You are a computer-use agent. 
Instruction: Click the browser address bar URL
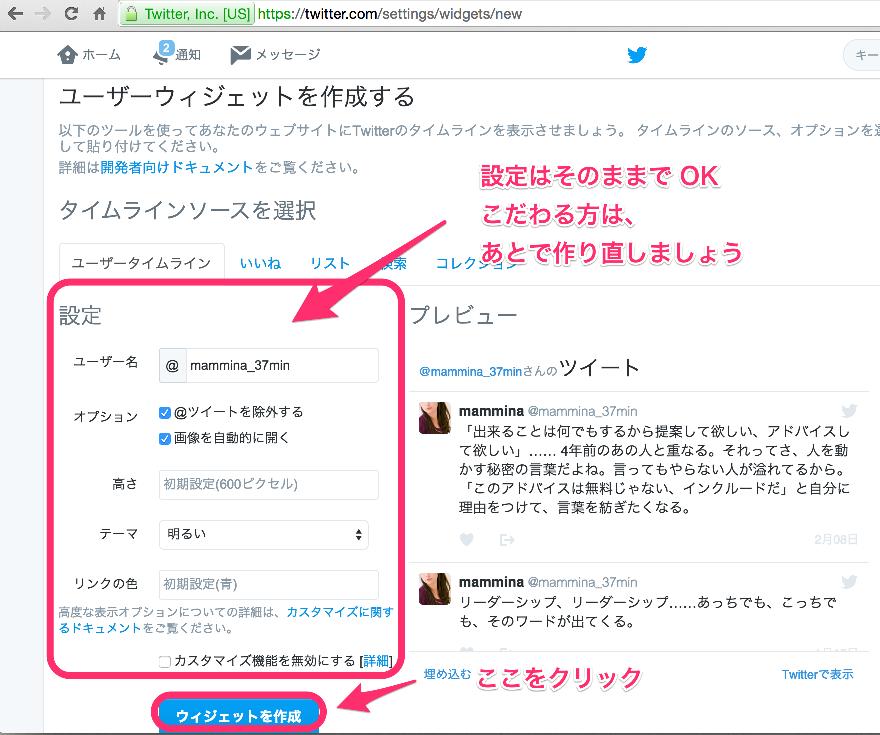coord(389,14)
